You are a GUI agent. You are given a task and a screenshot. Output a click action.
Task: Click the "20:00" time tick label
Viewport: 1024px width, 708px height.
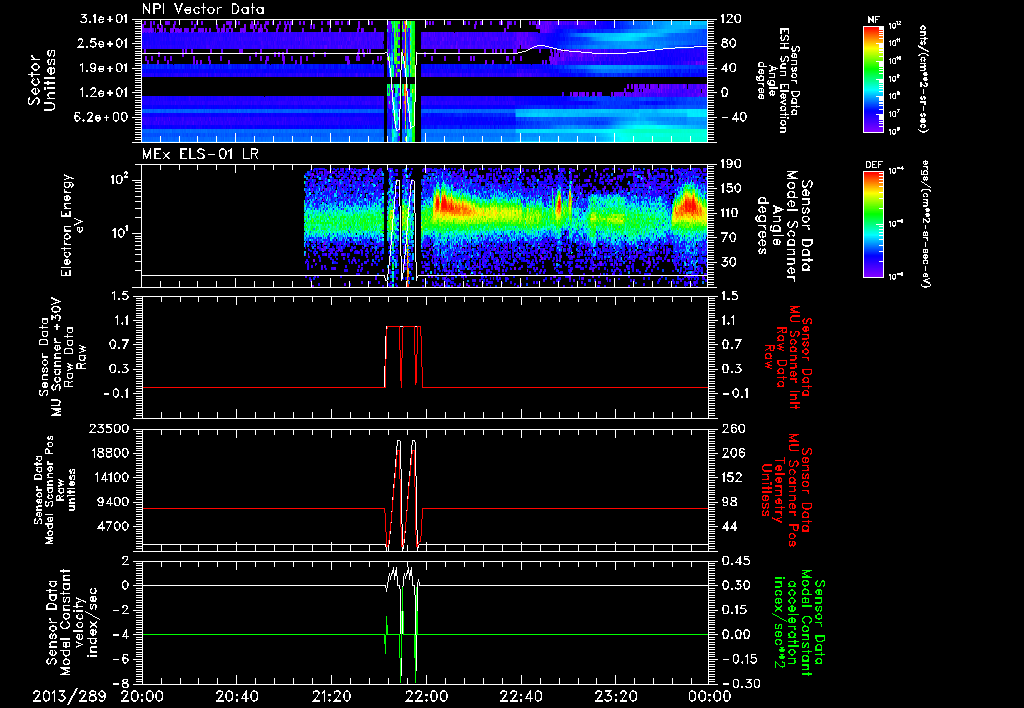142,696
